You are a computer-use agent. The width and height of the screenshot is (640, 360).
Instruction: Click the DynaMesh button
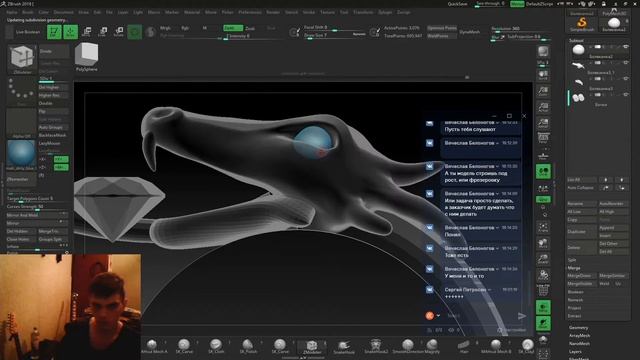(x=469, y=32)
